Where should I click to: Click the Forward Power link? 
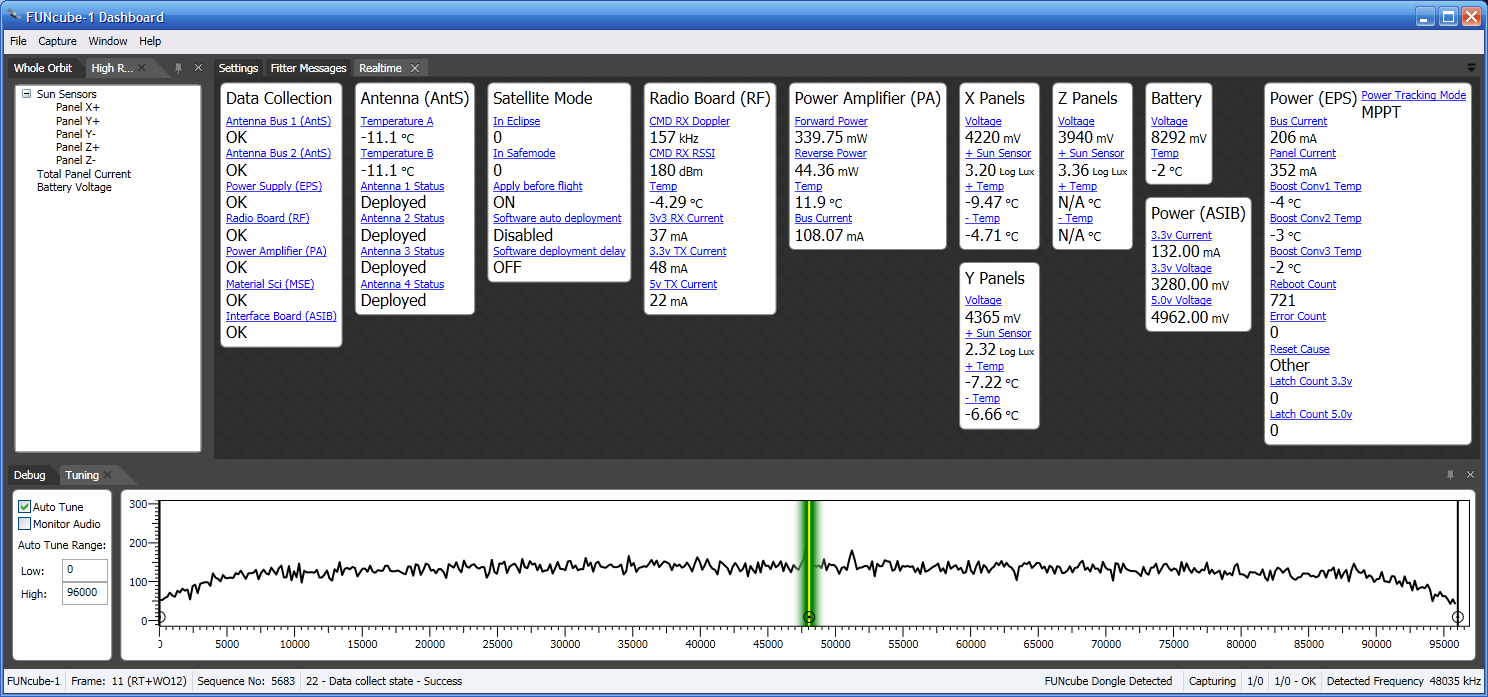pos(830,121)
